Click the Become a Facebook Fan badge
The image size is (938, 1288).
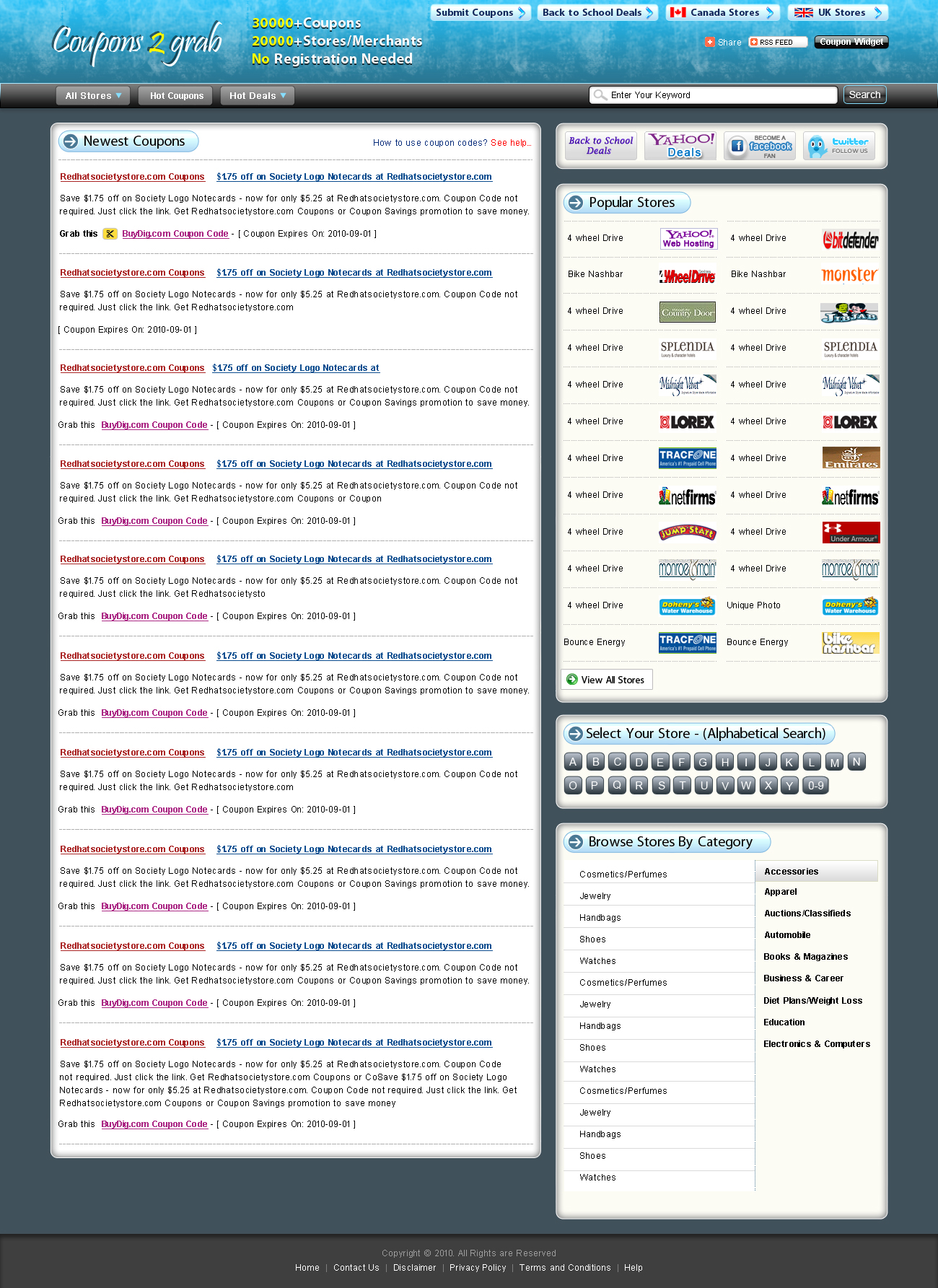click(759, 146)
